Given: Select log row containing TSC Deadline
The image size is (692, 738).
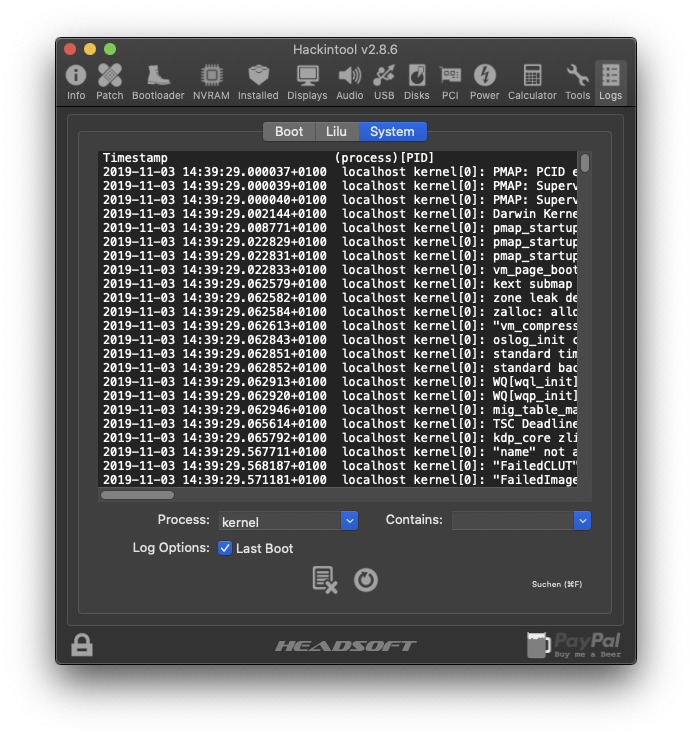Looking at the screenshot, I should 338,424.
